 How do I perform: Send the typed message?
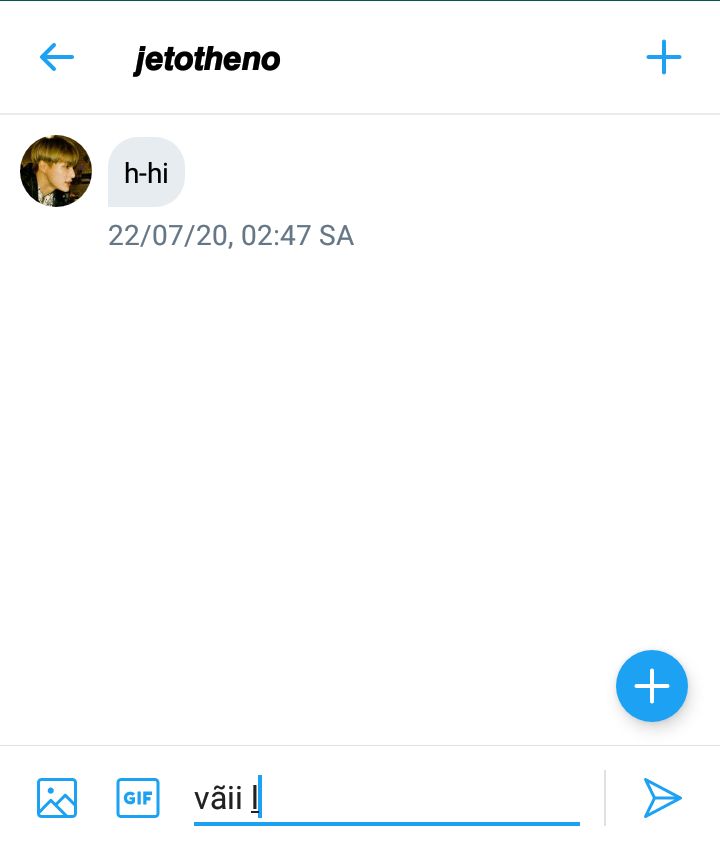663,798
